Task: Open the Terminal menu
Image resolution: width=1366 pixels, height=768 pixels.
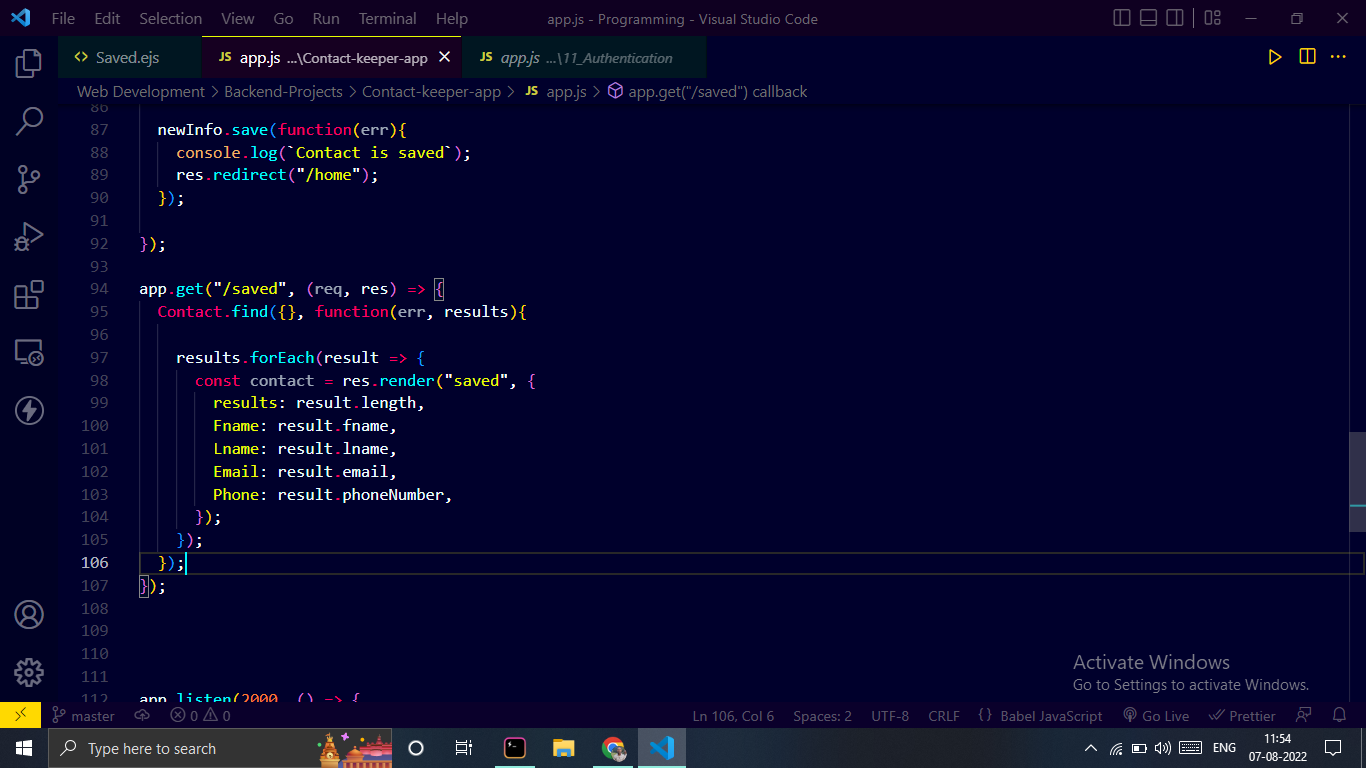Action: pos(388,18)
